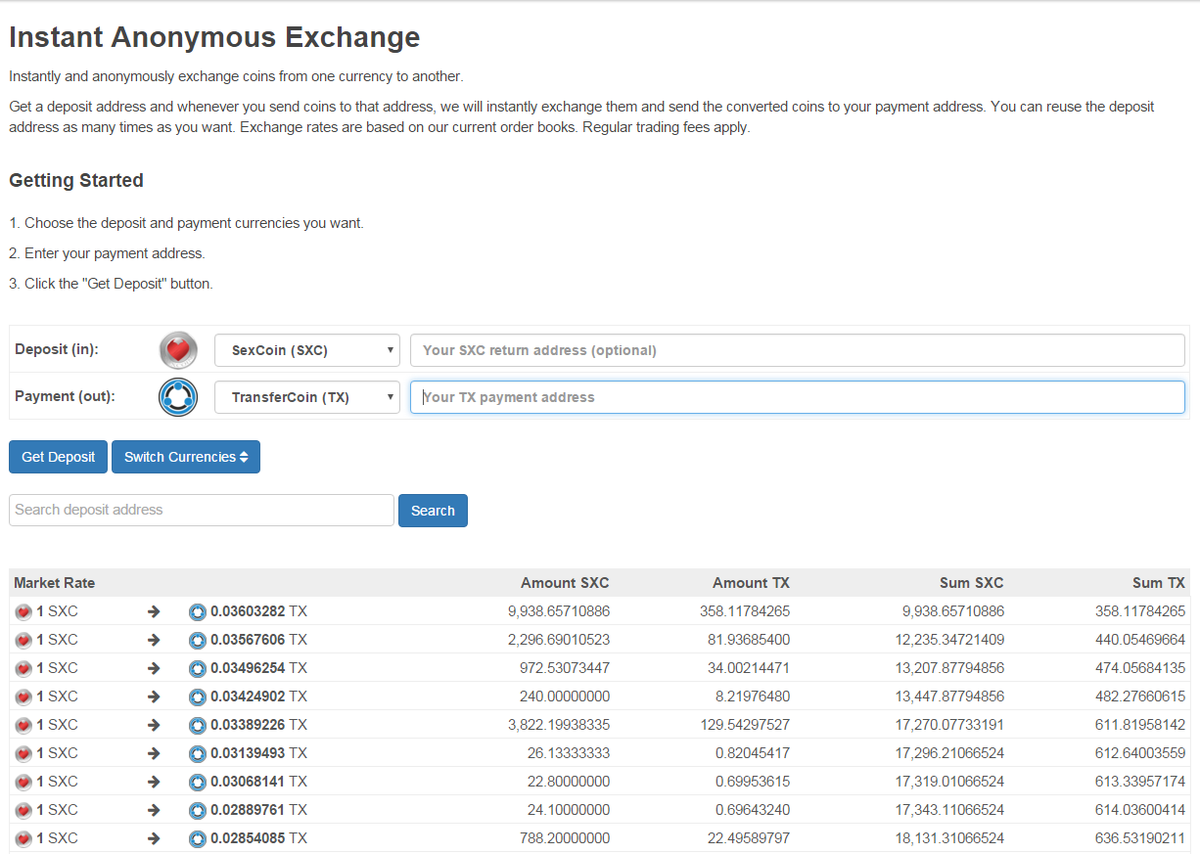Click the red SexCoin heart icon beside Deposit
The image size is (1200, 854).
178,349
